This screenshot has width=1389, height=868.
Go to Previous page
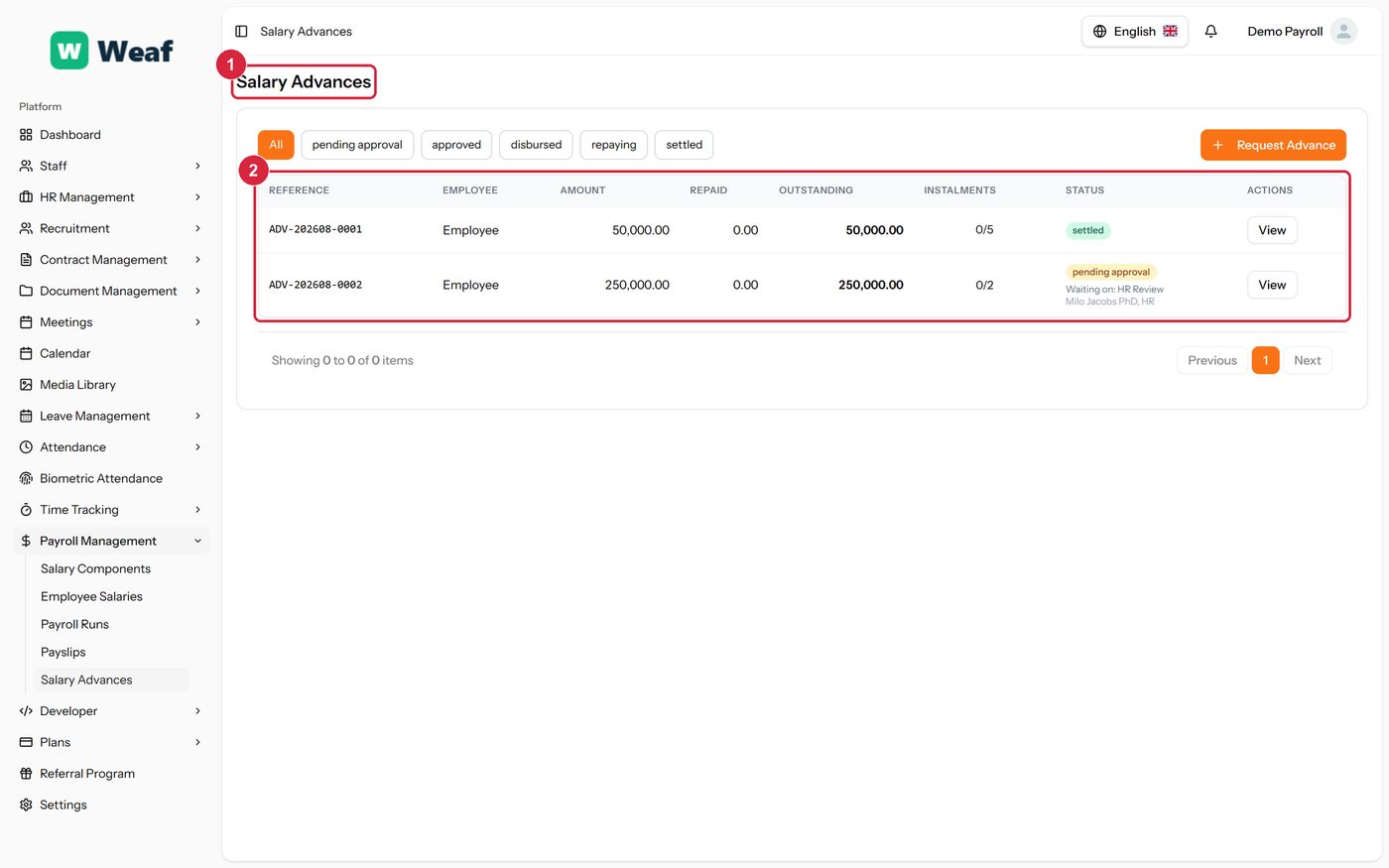pyautogui.click(x=1212, y=360)
